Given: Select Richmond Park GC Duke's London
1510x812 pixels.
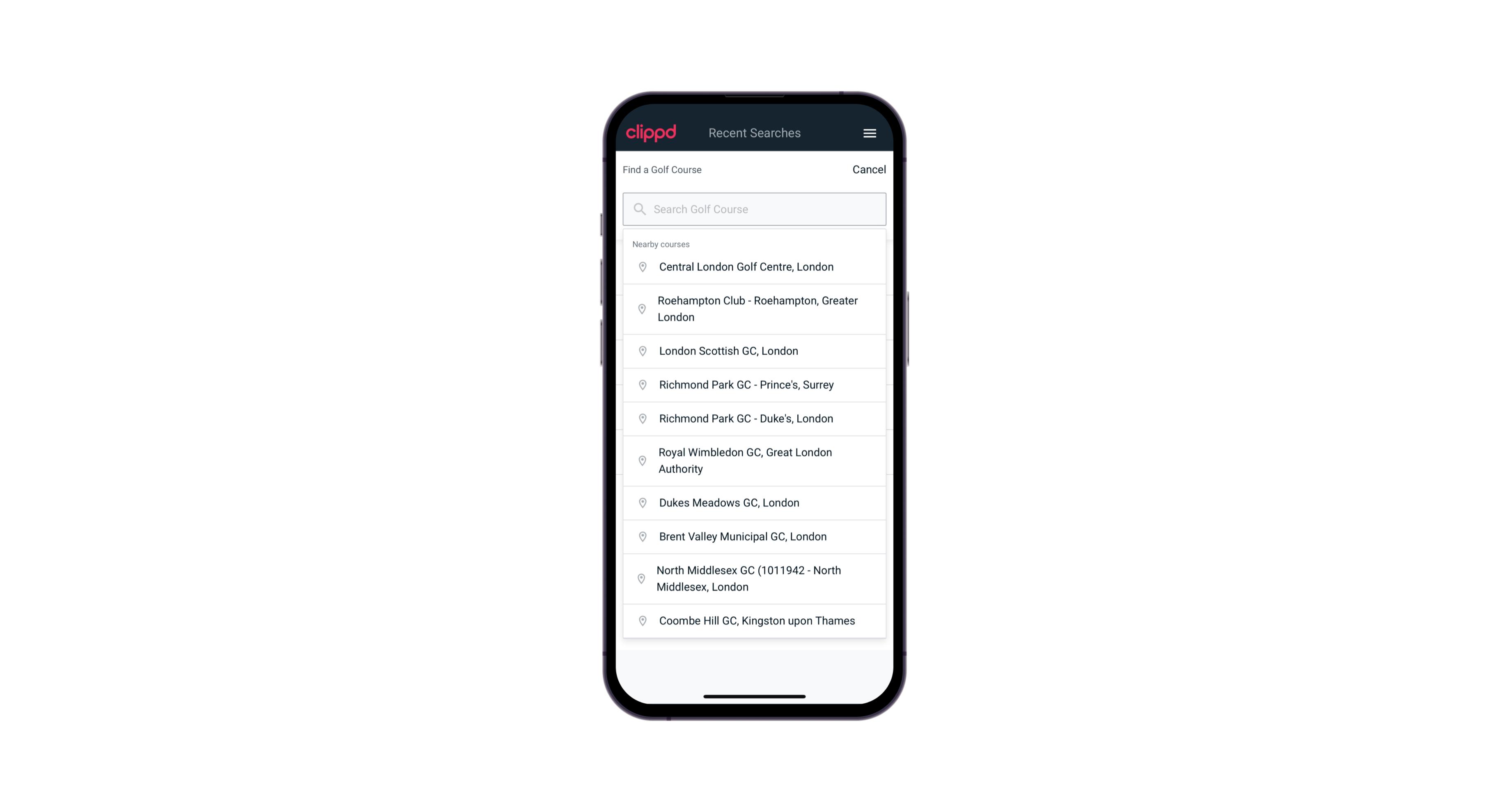Looking at the screenshot, I should 755,418.
